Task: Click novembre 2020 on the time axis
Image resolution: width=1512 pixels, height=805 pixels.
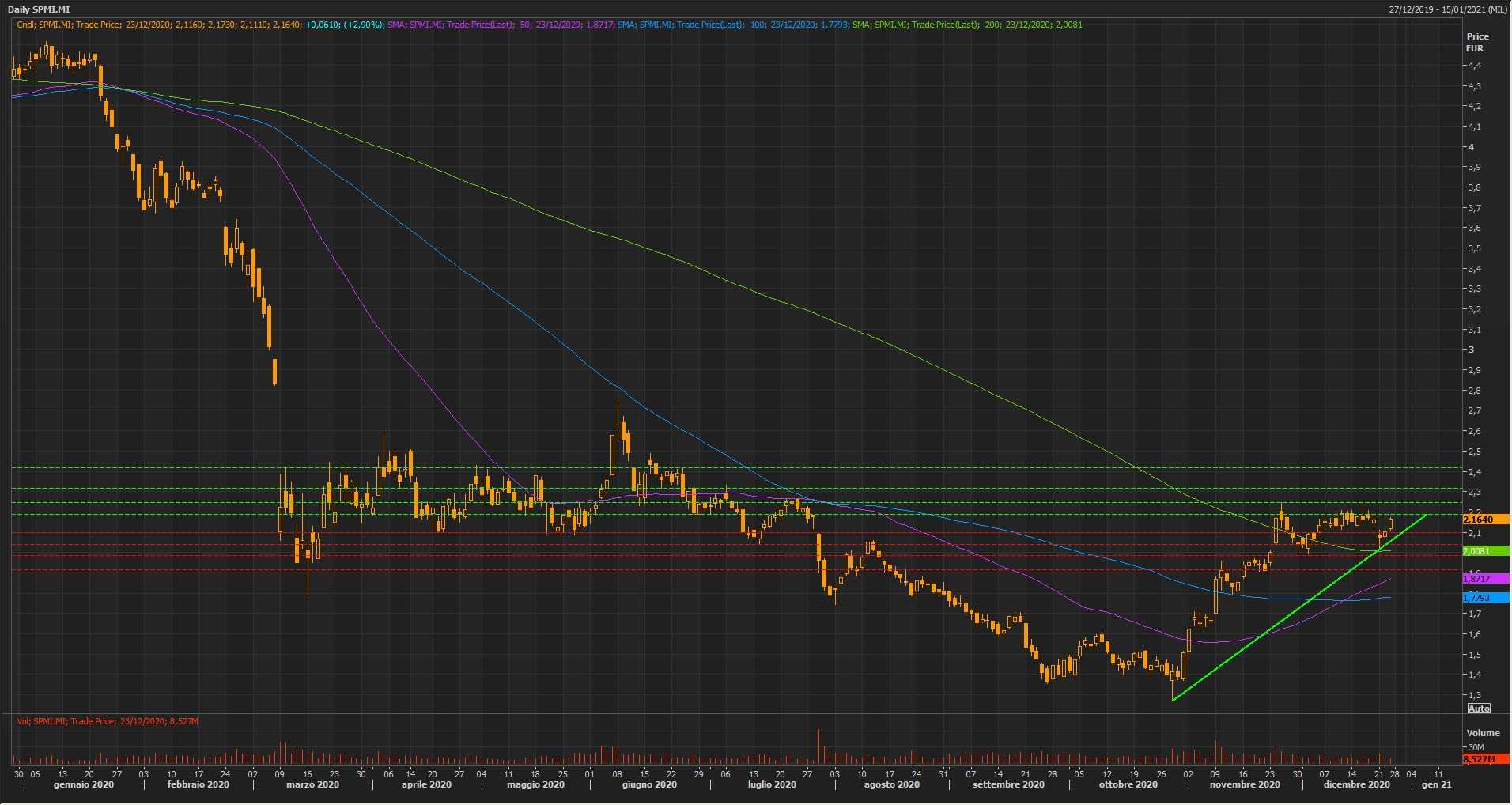Action: [1244, 784]
